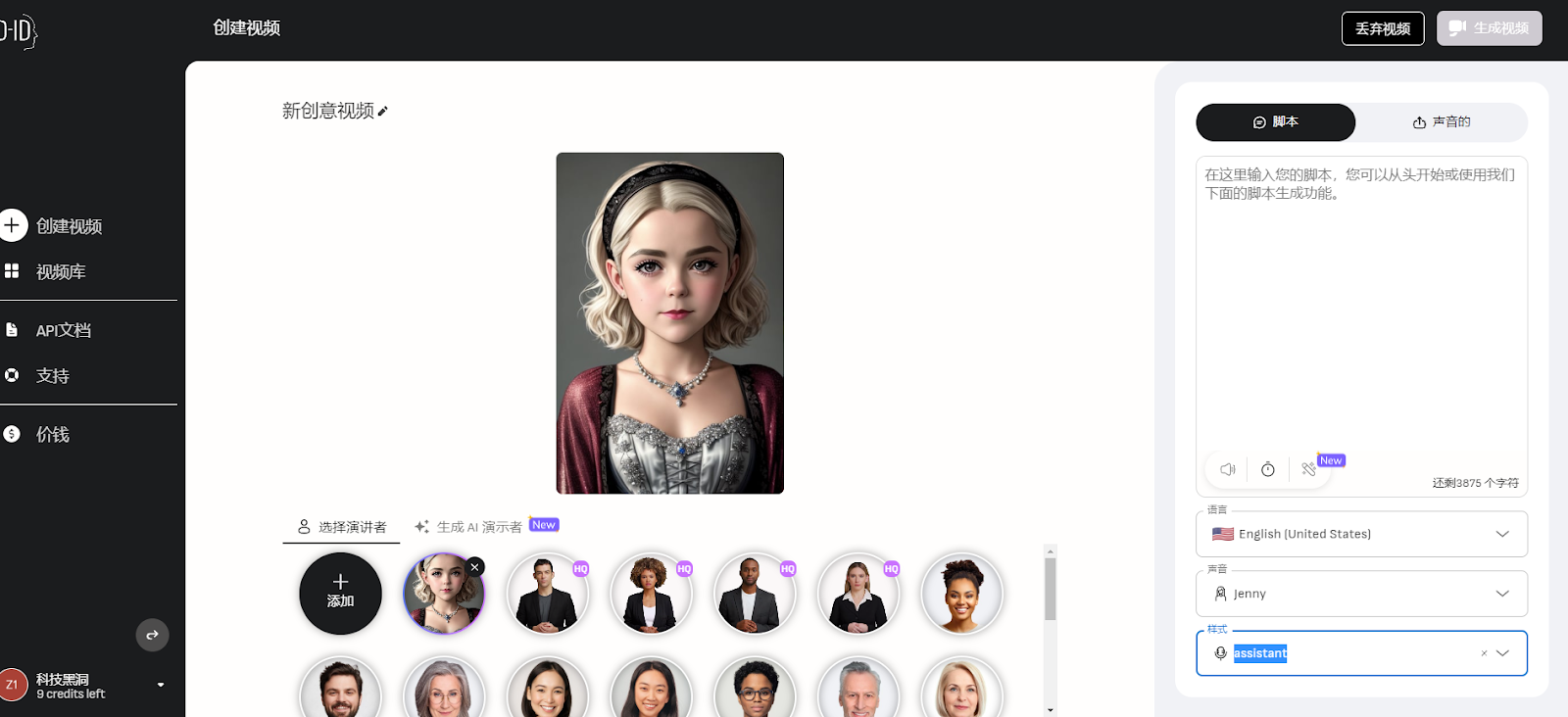The image size is (1568, 717).
Task: Expand the assistant style dropdown arrow
Action: click(x=1502, y=653)
